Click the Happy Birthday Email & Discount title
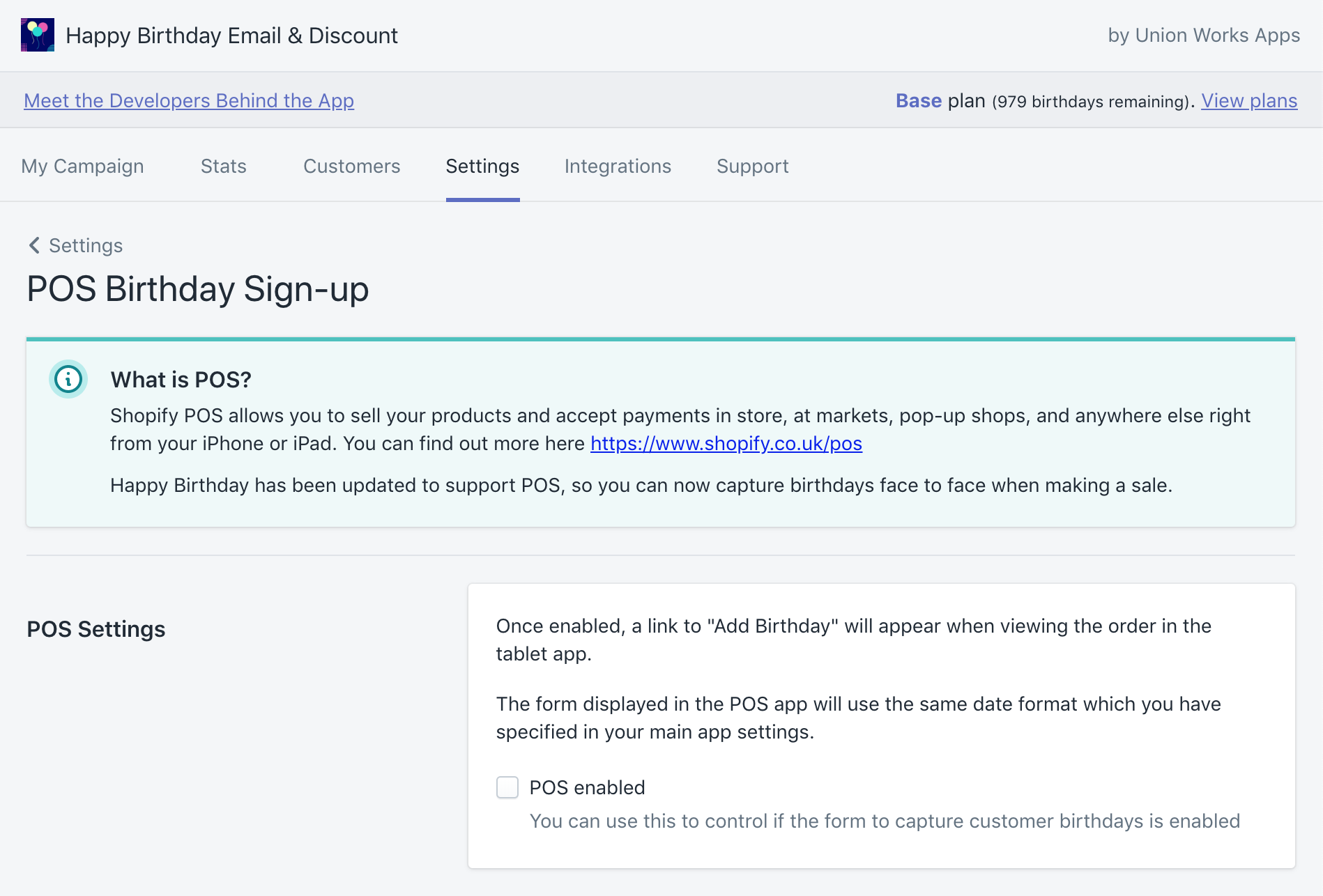The height and width of the screenshot is (896, 1323). [231, 36]
